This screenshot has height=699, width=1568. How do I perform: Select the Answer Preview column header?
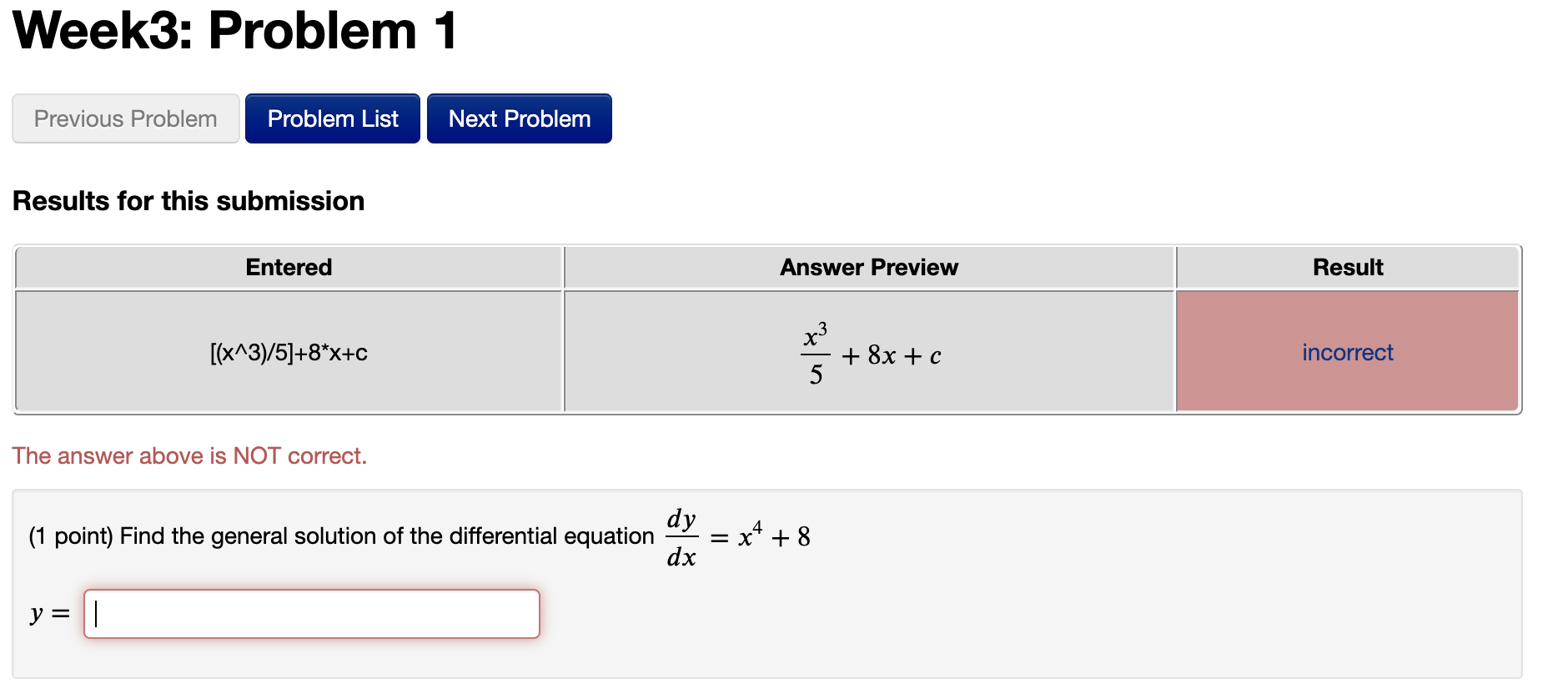coord(867,267)
